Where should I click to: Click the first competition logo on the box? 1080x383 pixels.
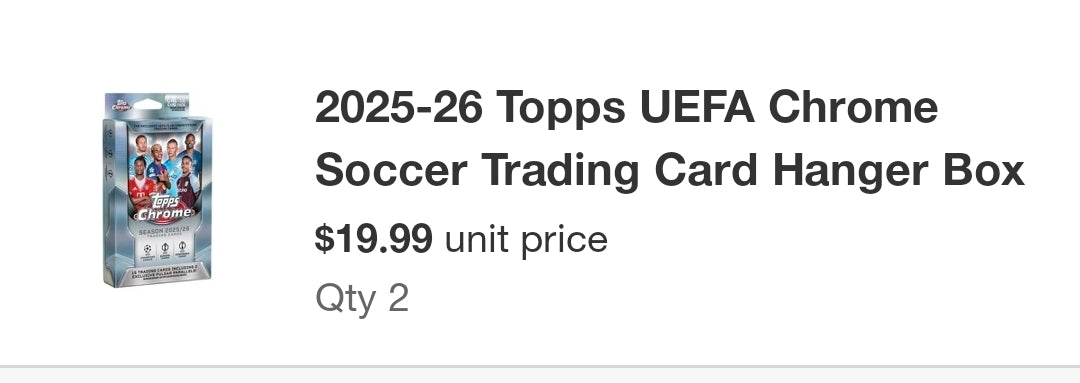click(x=147, y=249)
